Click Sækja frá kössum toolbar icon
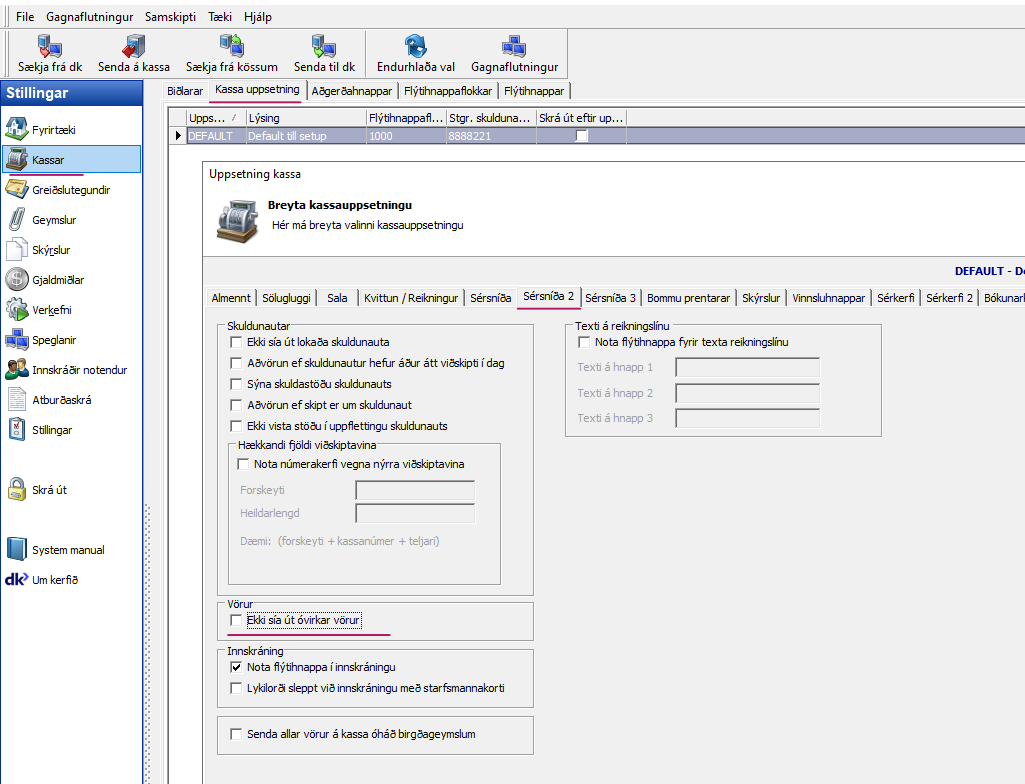The height and width of the screenshot is (784, 1025). pyautogui.click(x=231, y=46)
